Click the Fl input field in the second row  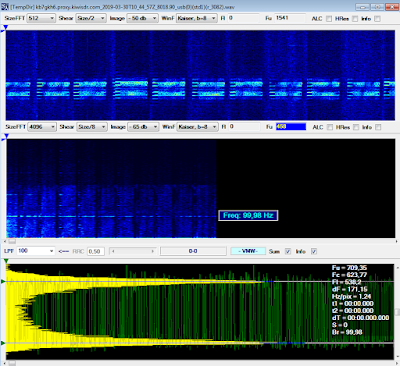pyautogui.click(x=244, y=127)
